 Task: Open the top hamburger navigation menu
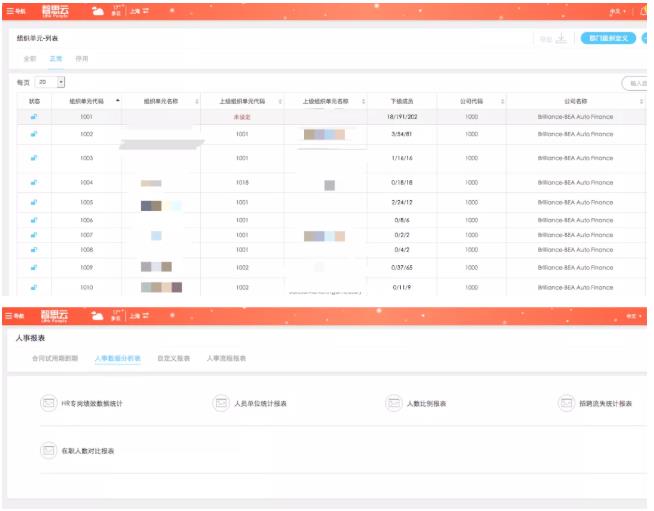pyautogui.click(x=15, y=11)
